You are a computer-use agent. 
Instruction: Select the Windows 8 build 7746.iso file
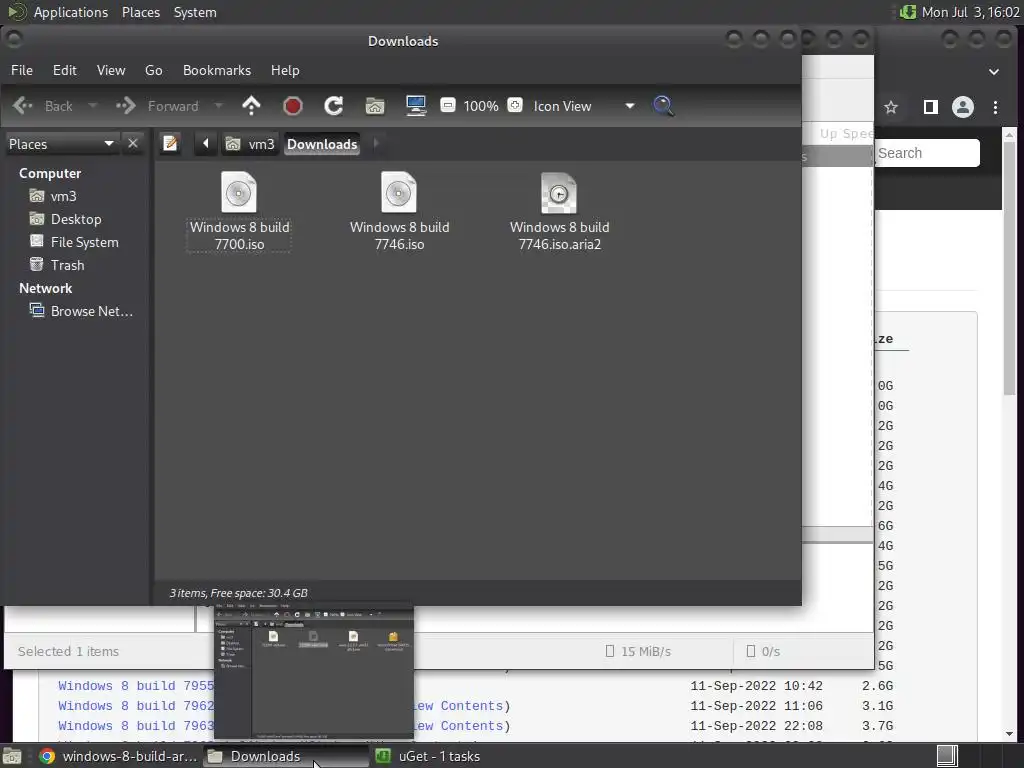coord(399,212)
